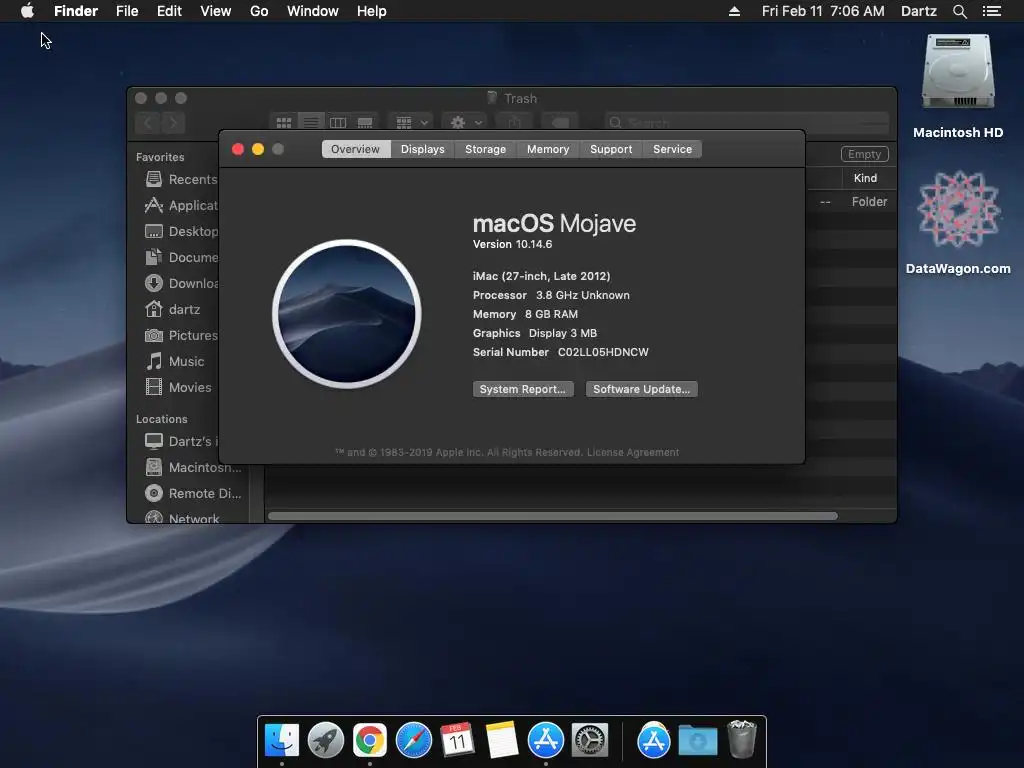This screenshot has width=1024, height=768.
Task: Open System Preferences gear in the Dock
Action: (x=590, y=740)
